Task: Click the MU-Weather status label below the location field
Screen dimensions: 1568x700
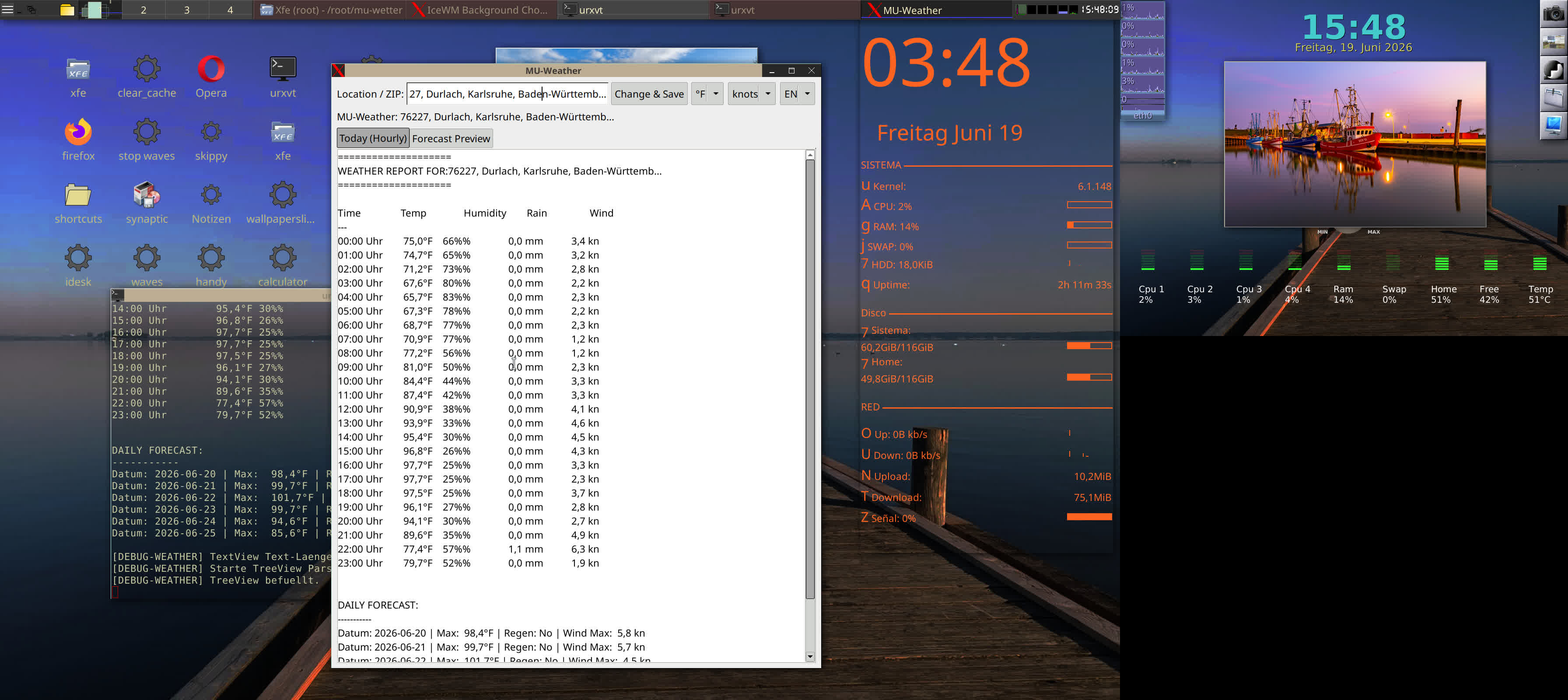Action: pos(476,117)
